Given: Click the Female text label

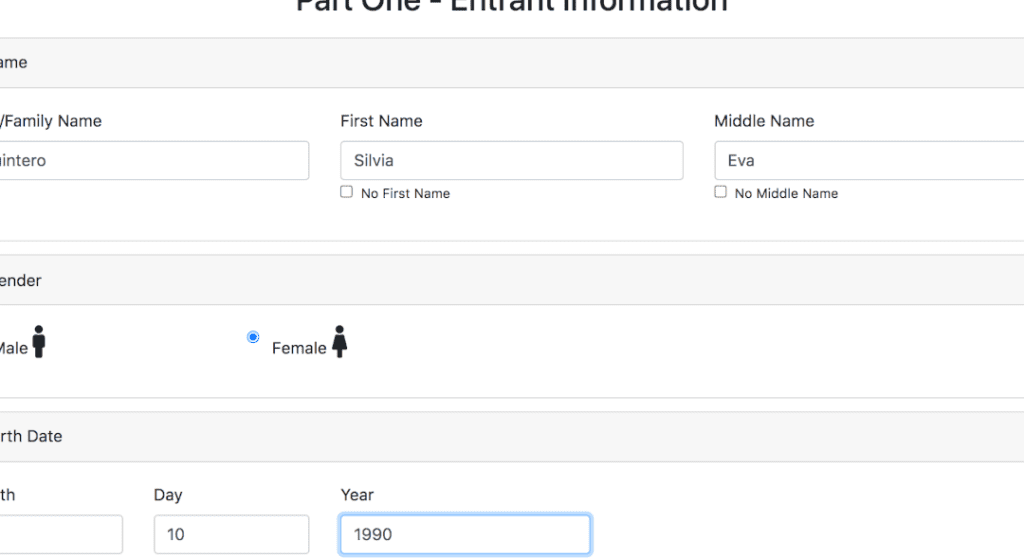Looking at the screenshot, I should point(299,348).
